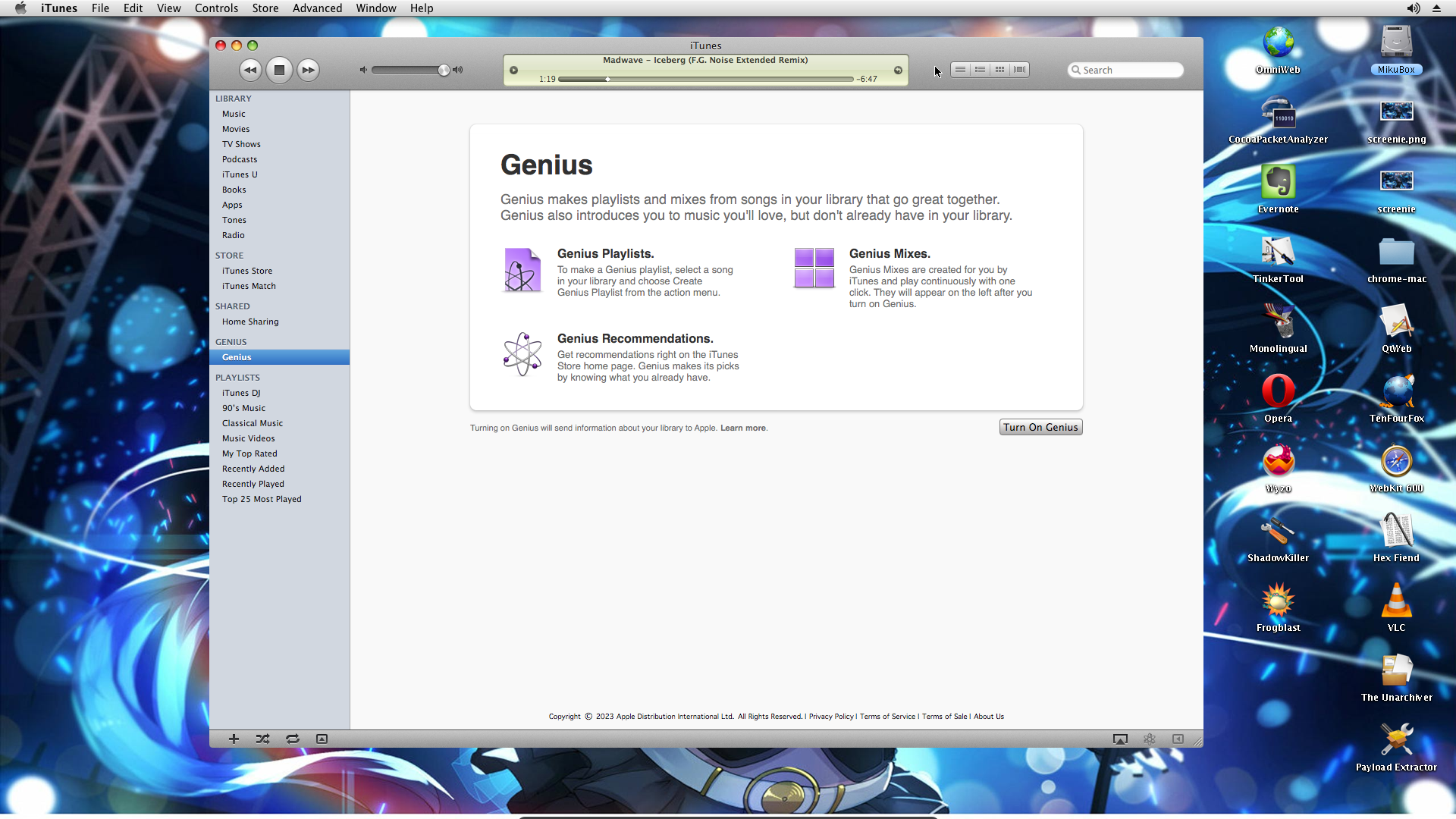
Task: Click the volume slider knob
Action: coord(444,71)
